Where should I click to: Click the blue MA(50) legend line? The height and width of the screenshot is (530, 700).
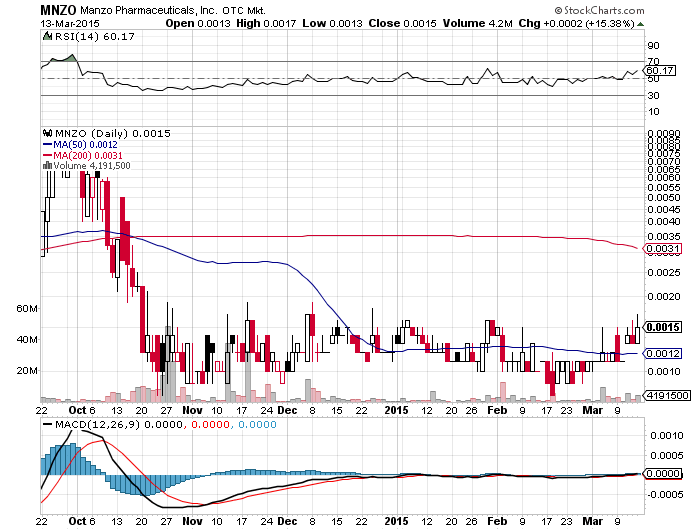47,145
